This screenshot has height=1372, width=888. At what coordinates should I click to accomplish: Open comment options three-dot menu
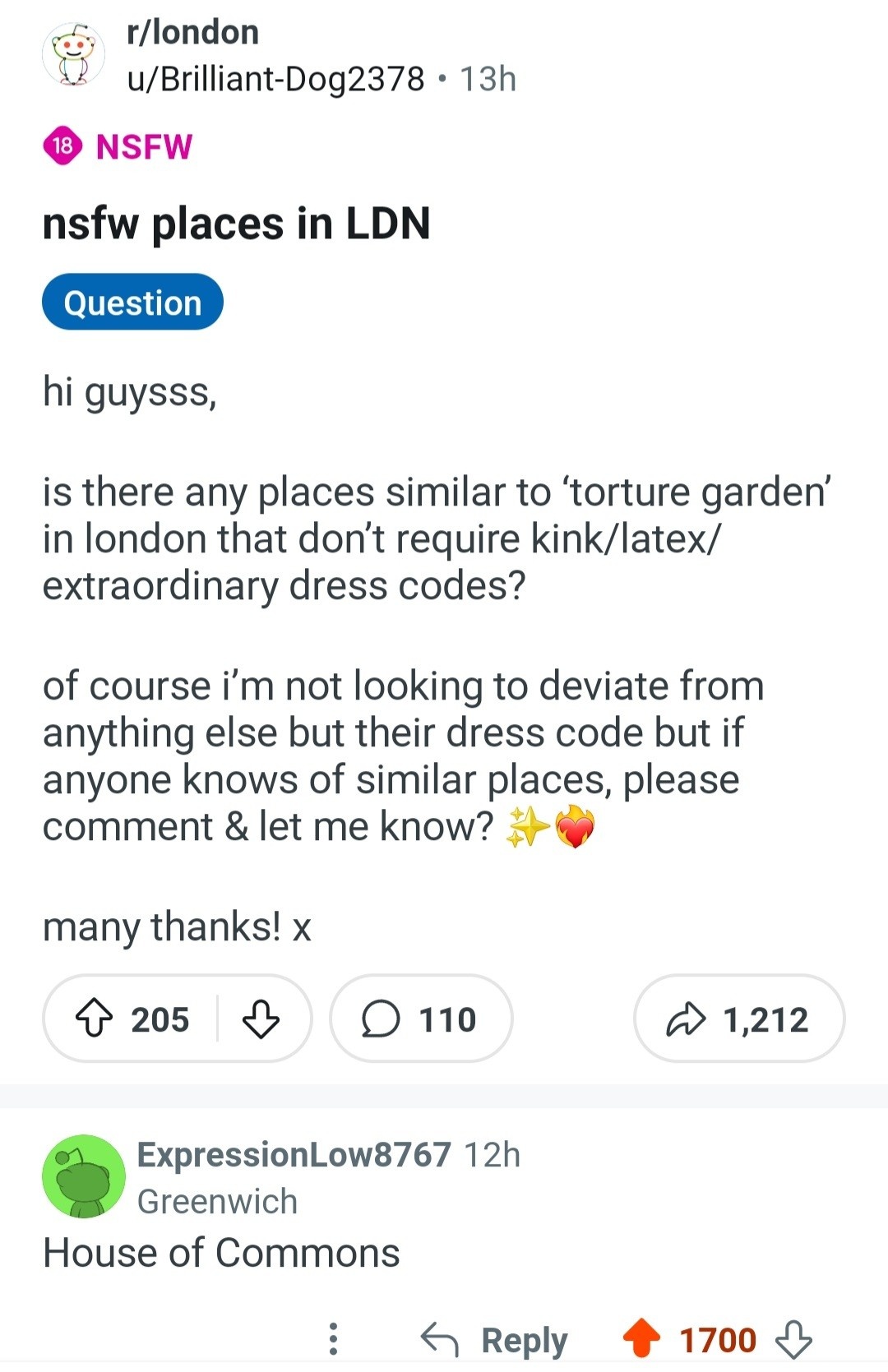click(x=333, y=1338)
